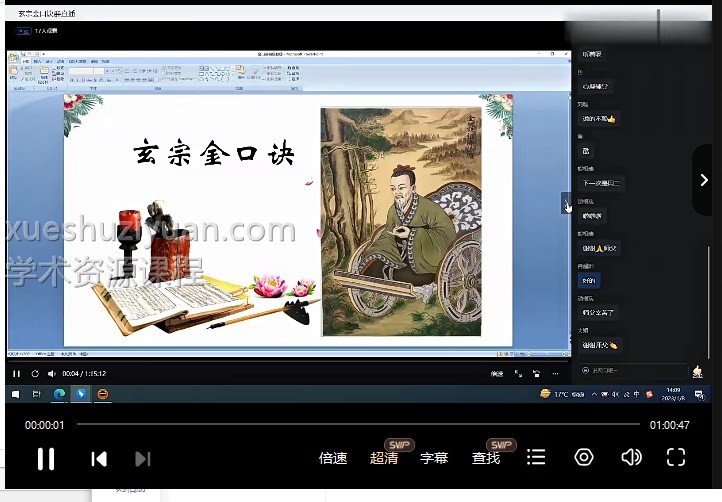Image resolution: width=722 pixels, height=502 pixels.
Task: Click the circular settings icon in player bar
Action: [x=584, y=457]
